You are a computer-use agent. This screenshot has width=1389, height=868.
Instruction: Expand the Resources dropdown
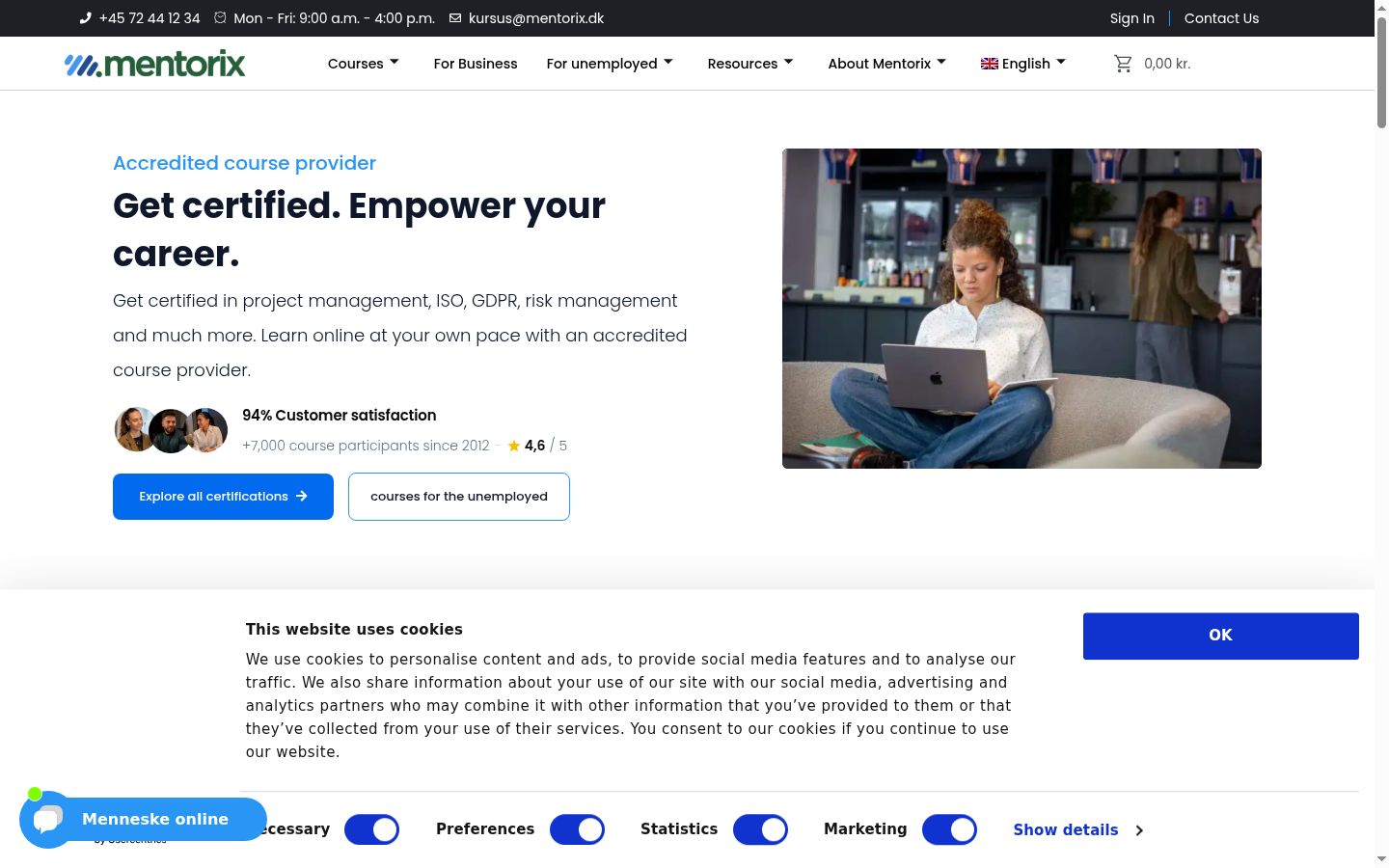click(751, 64)
